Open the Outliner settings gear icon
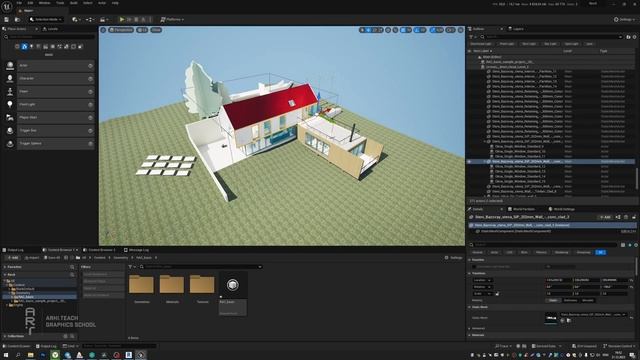The width and height of the screenshot is (640, 360). (x=634, y=37)
